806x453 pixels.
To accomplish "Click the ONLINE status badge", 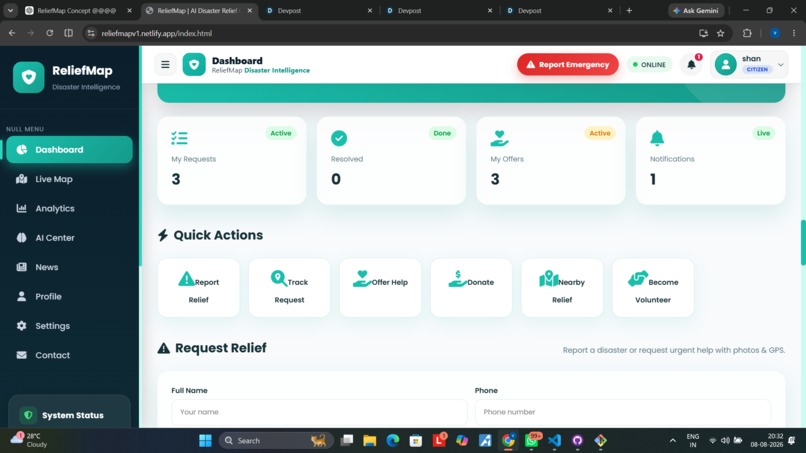I will click(649, 65).
